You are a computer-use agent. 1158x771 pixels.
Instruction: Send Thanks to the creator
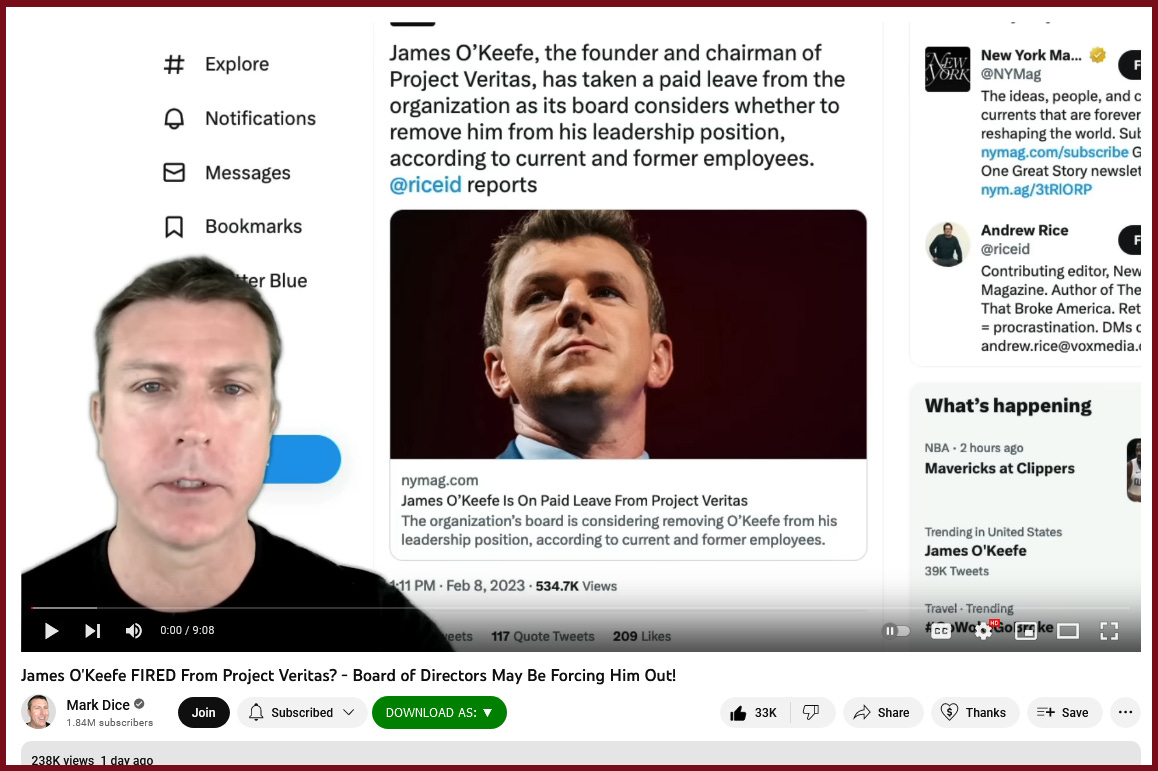pyautogui.click(x=975, y=713)
